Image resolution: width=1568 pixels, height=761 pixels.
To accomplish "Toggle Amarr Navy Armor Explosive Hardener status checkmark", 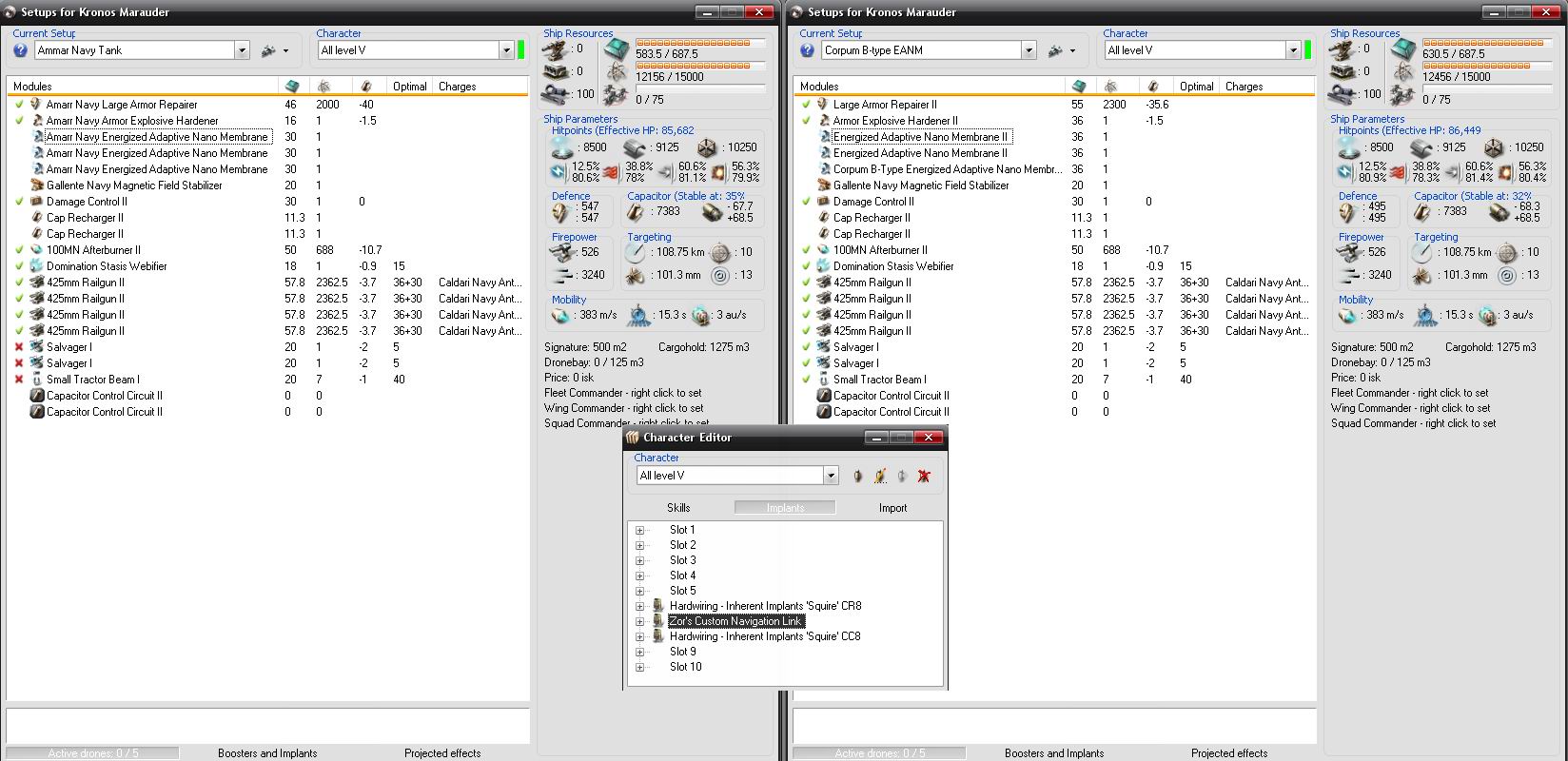I will pos(19,121).
